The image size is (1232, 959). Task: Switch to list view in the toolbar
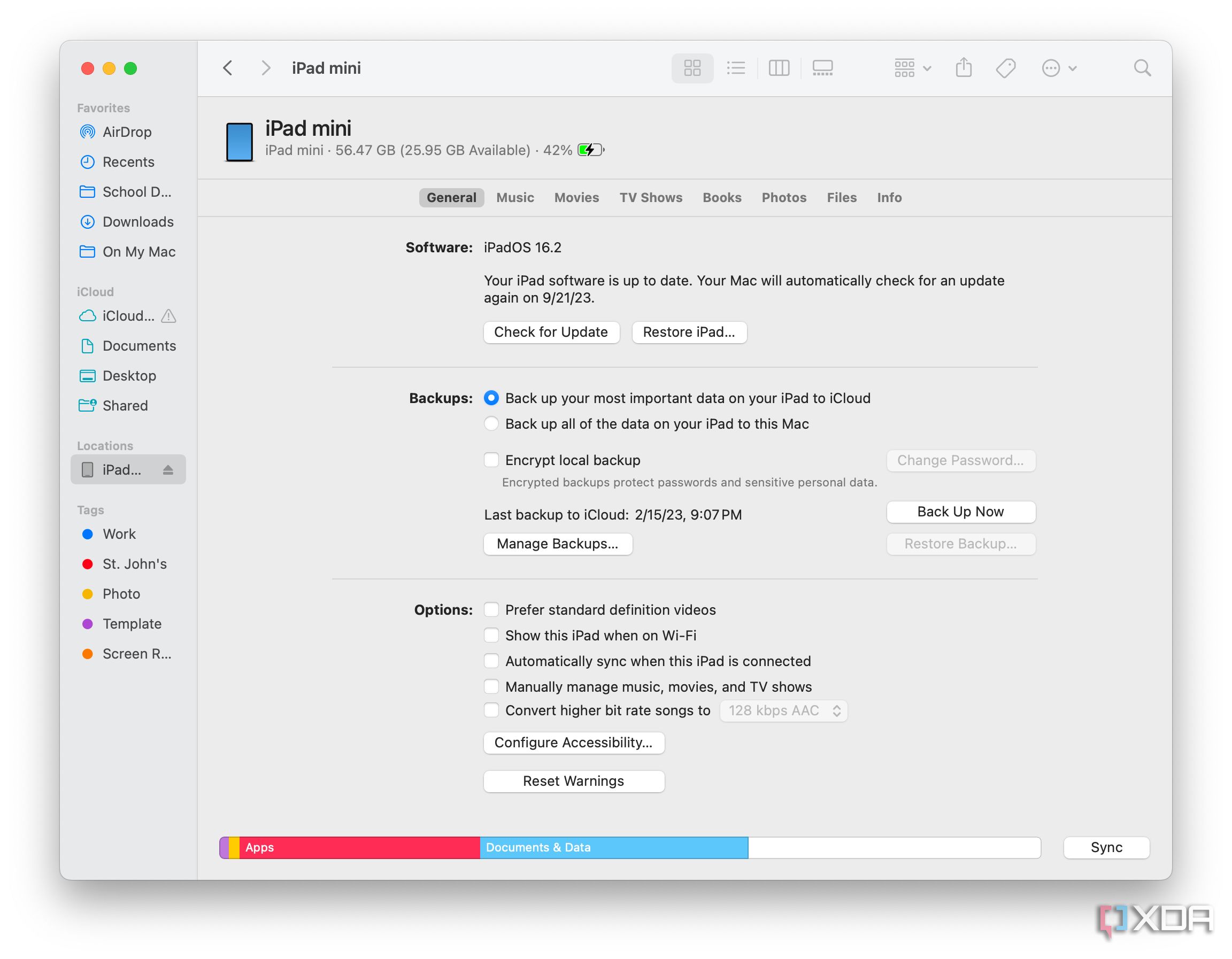[x=736, y=68]
